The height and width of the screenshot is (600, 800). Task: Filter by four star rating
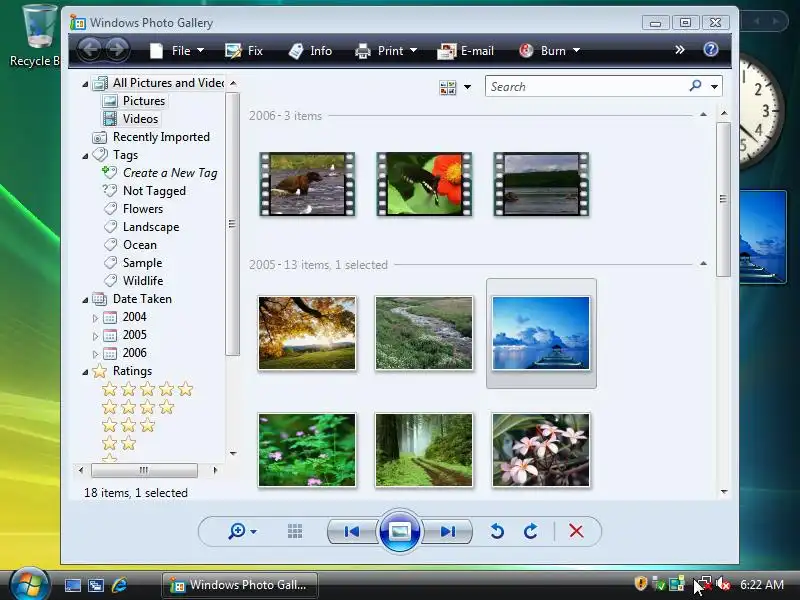pos(138,407)
